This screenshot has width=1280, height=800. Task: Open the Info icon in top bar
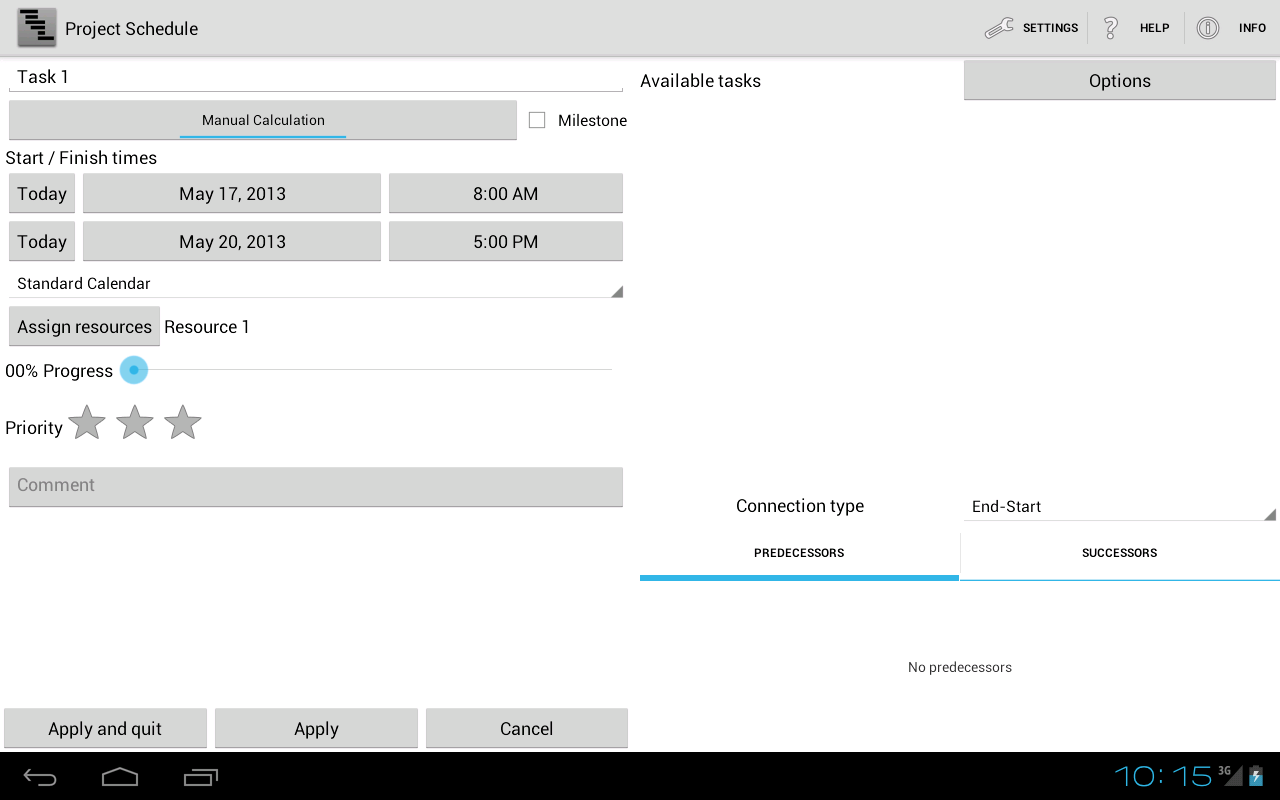coord(1208,28)
